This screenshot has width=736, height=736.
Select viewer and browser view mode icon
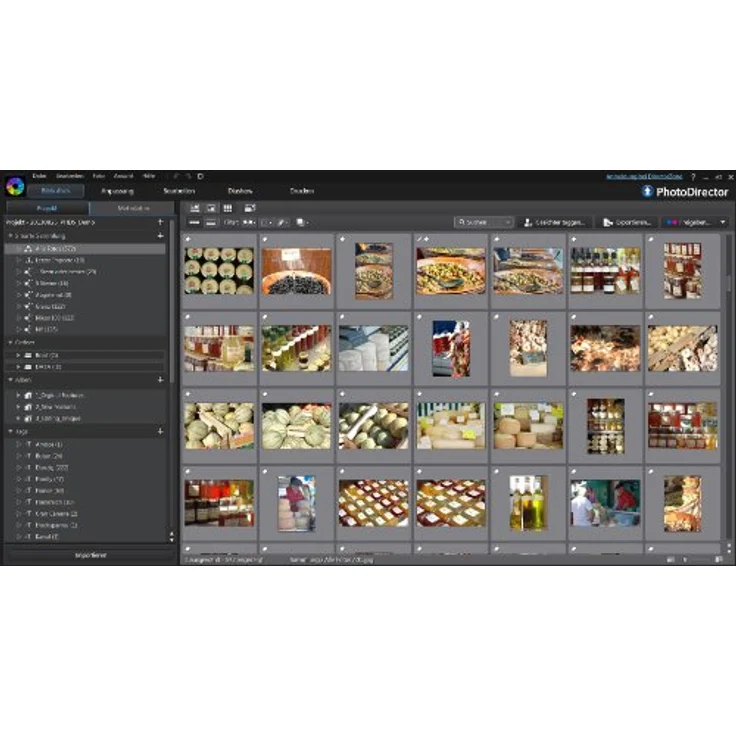coord(195,208)
